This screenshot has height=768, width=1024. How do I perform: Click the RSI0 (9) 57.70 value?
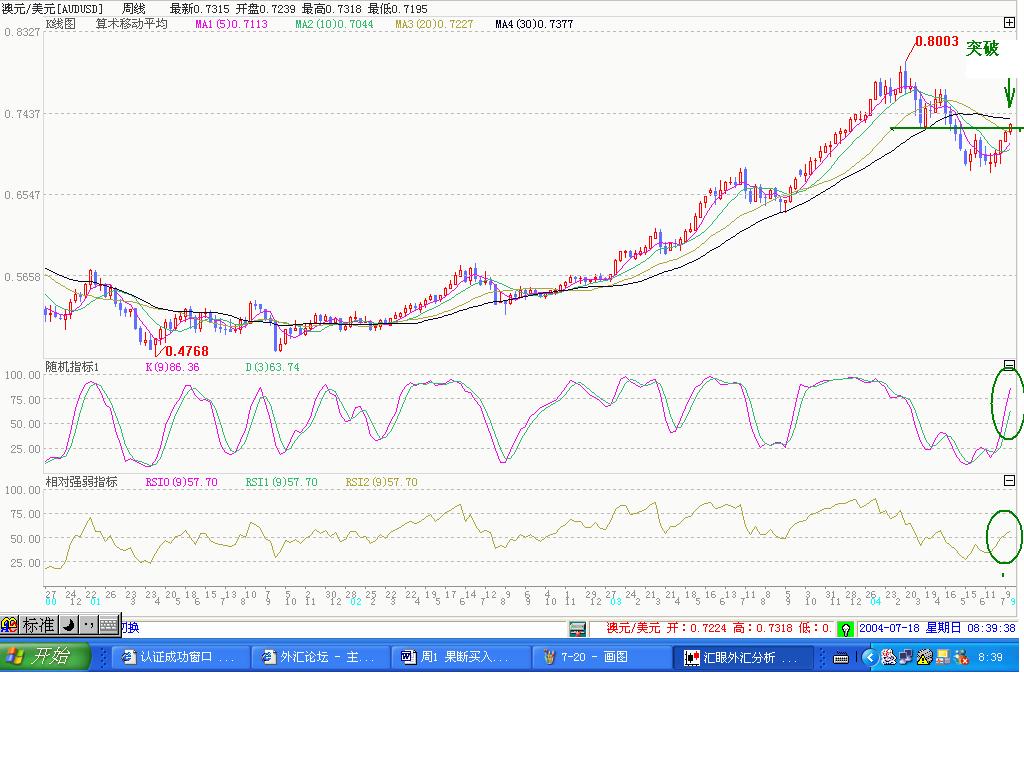point(182,482)
